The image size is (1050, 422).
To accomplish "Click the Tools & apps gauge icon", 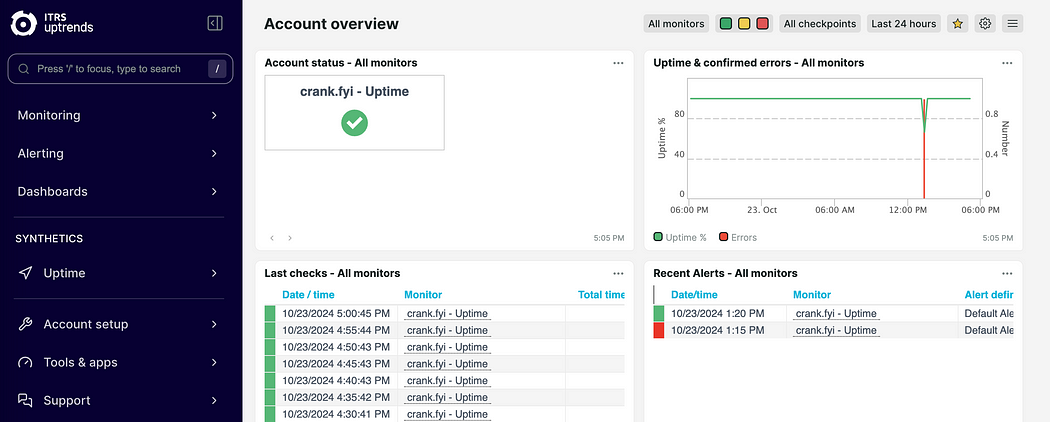I will 25,362.
